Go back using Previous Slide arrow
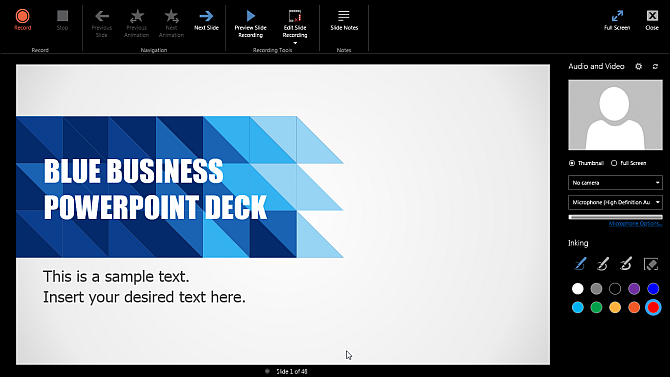 pos(102,16)
